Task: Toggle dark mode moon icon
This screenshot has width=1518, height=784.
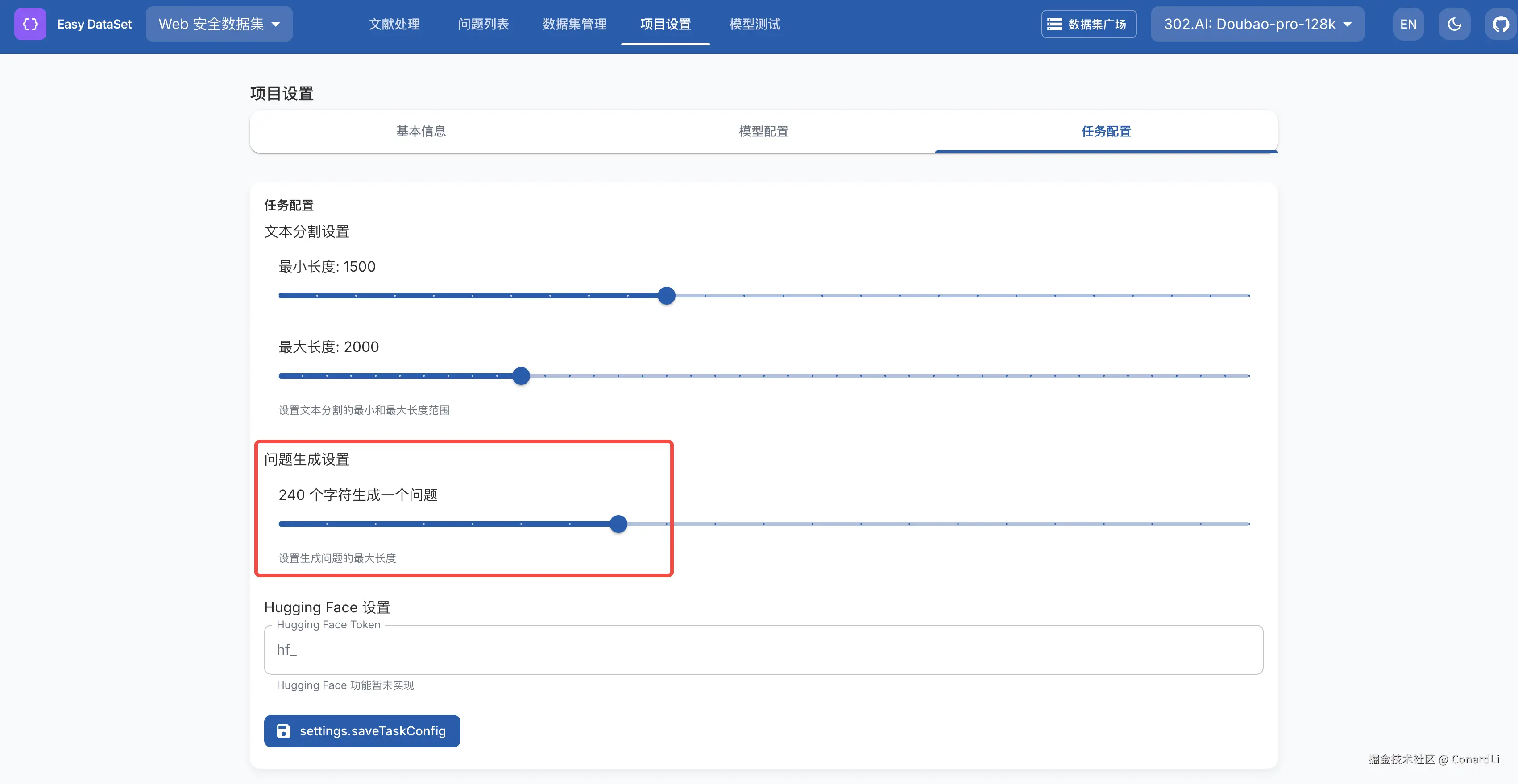Action: [1454, 24]
